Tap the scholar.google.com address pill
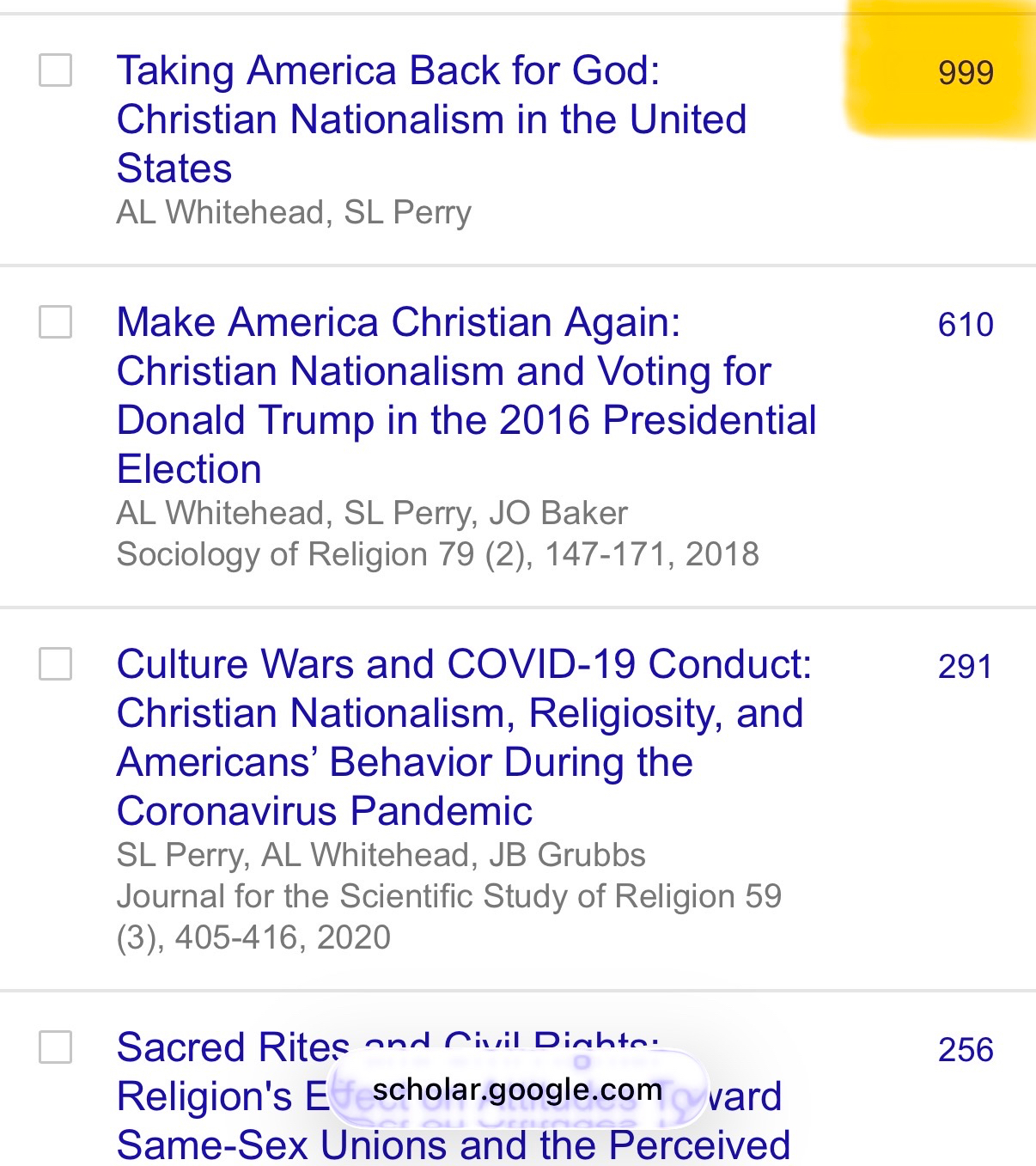The width and height of the screenshot is (1036, 1166). pos(517,1090)
